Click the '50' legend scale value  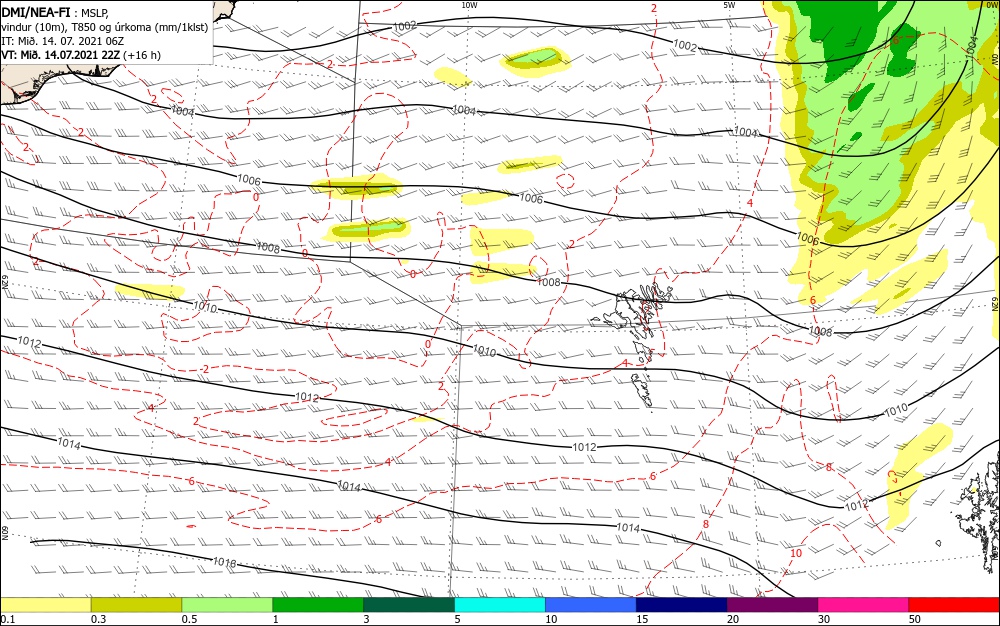915,619
